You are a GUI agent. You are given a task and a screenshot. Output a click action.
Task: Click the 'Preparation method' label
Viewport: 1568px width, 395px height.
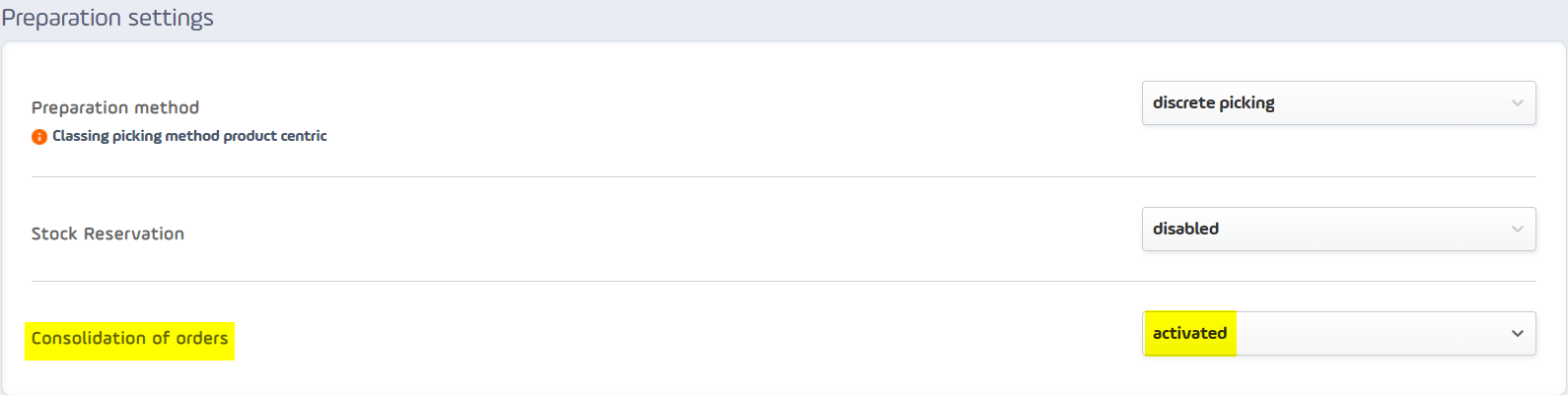click(x=115, y=107)
